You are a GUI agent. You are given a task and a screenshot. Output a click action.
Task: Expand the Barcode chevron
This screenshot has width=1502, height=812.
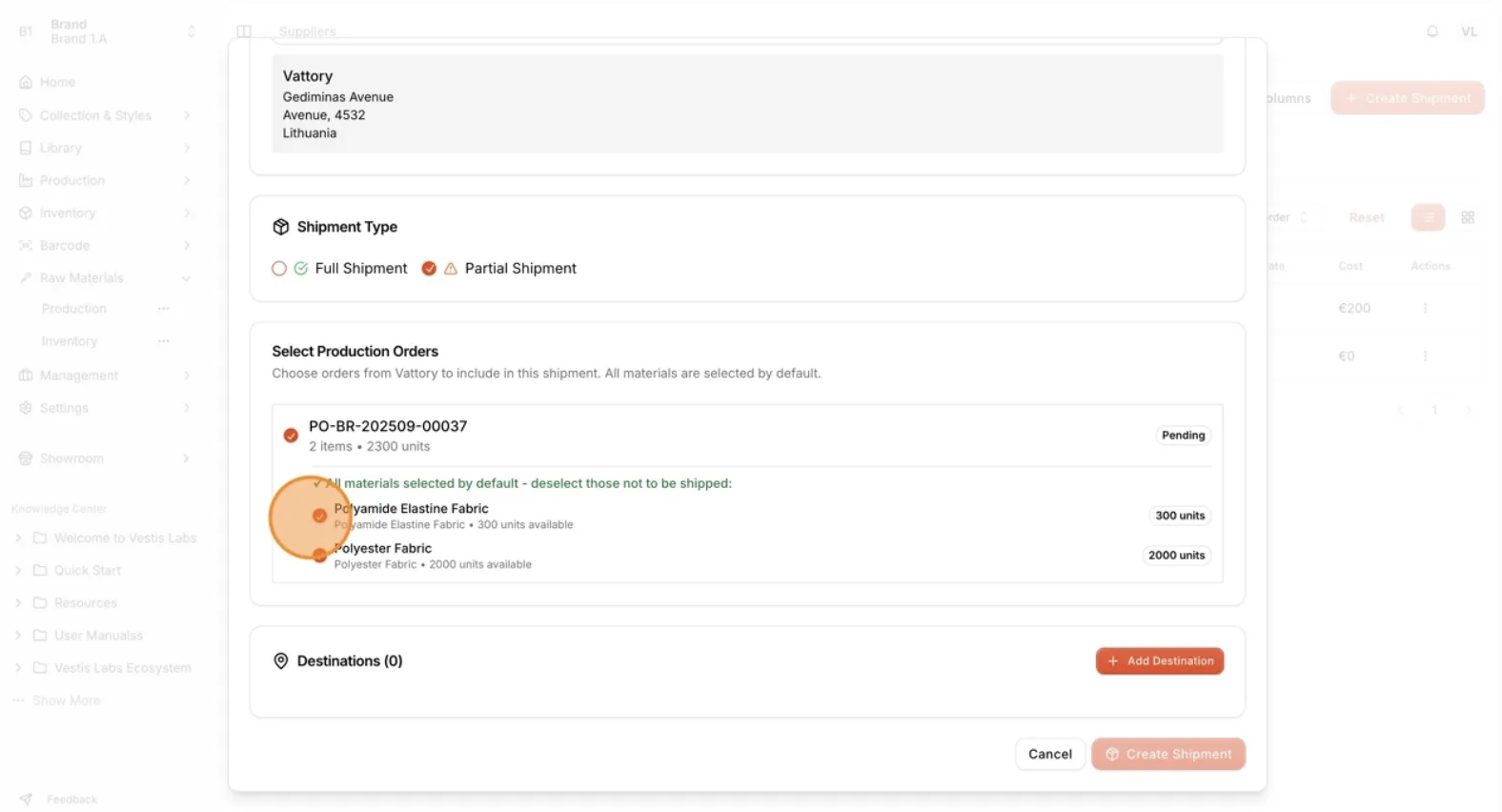(x=187, y=245)
